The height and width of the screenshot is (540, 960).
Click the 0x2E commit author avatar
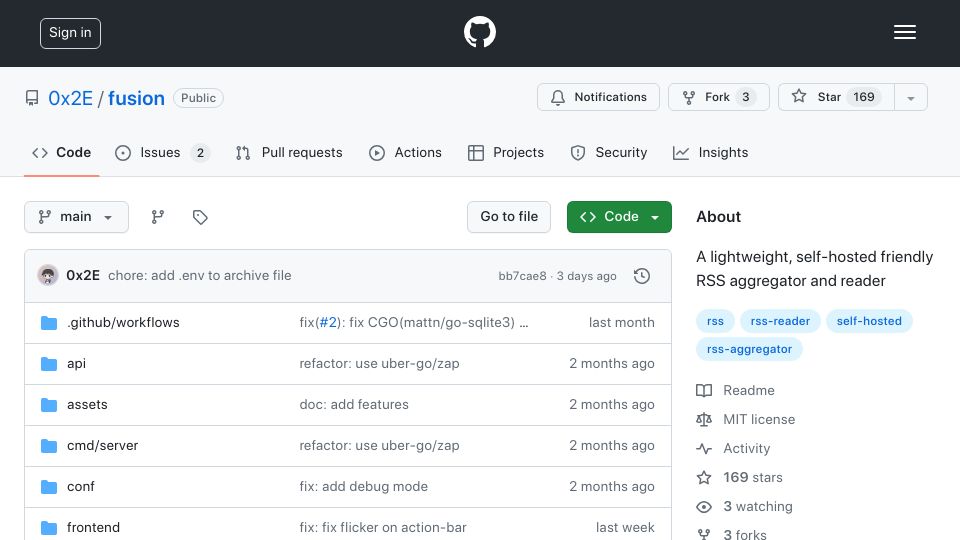point(48,276)
